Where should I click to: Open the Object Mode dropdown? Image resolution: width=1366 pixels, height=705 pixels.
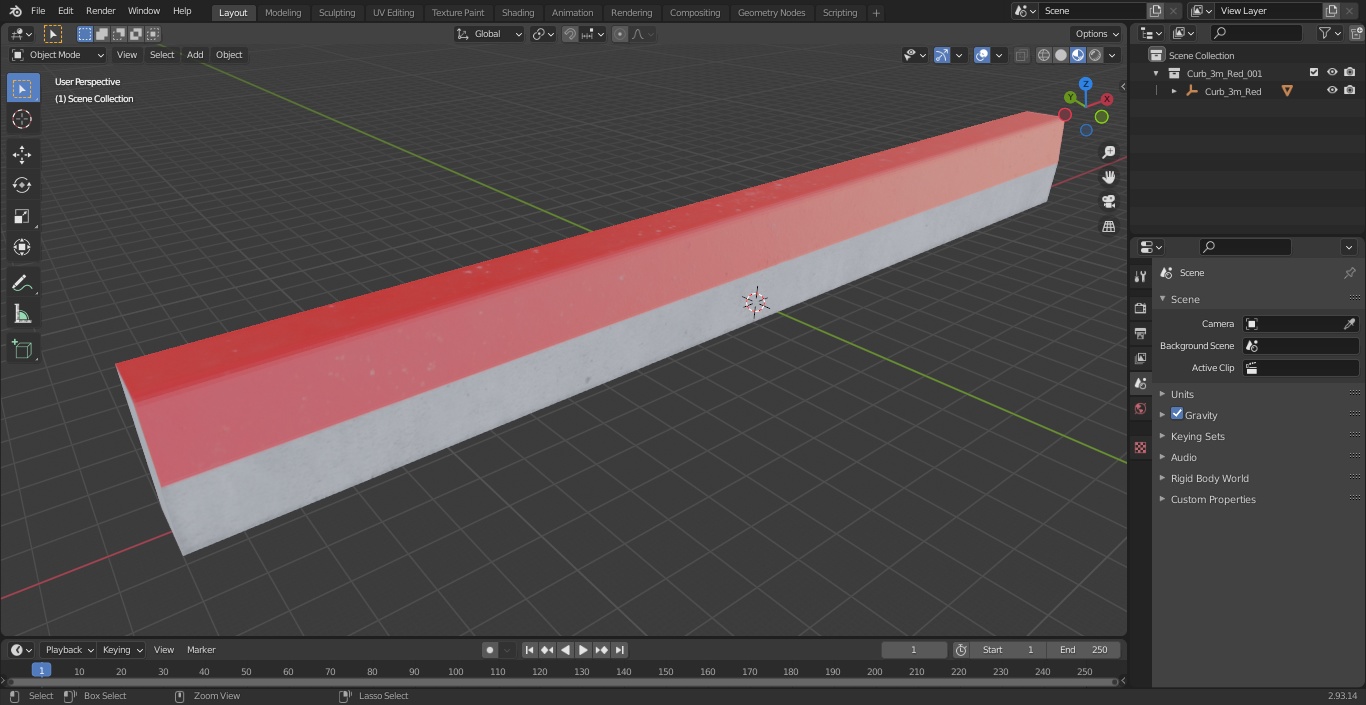58,55
